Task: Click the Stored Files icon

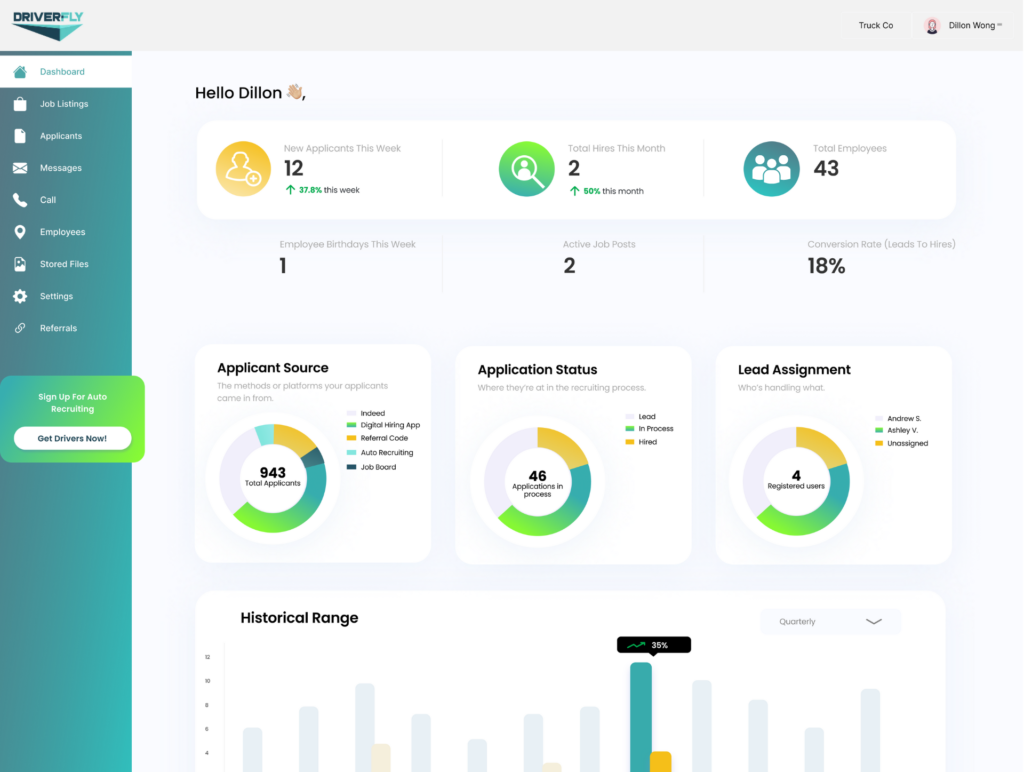Action: pos(20,264)
